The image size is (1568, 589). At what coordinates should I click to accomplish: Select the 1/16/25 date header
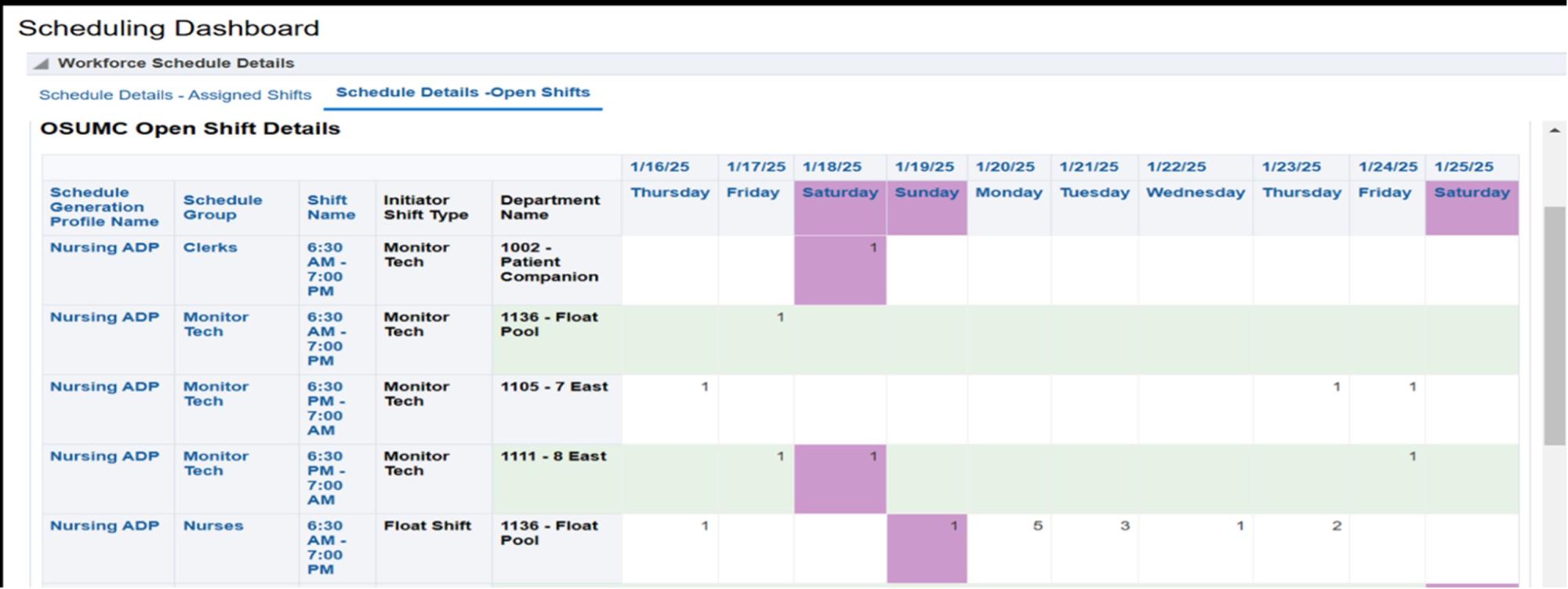(659, 167)
